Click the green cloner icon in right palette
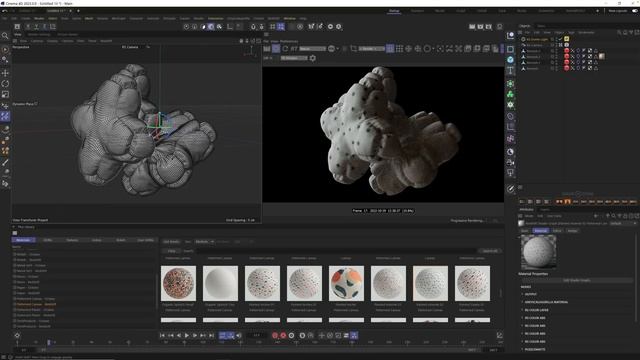640x360 pixels. [510, 94]
